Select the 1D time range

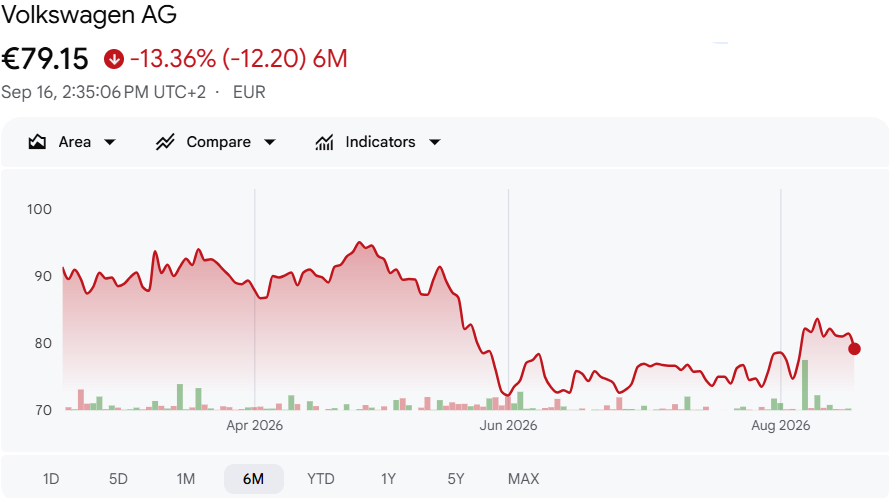[x=51, y=479]
